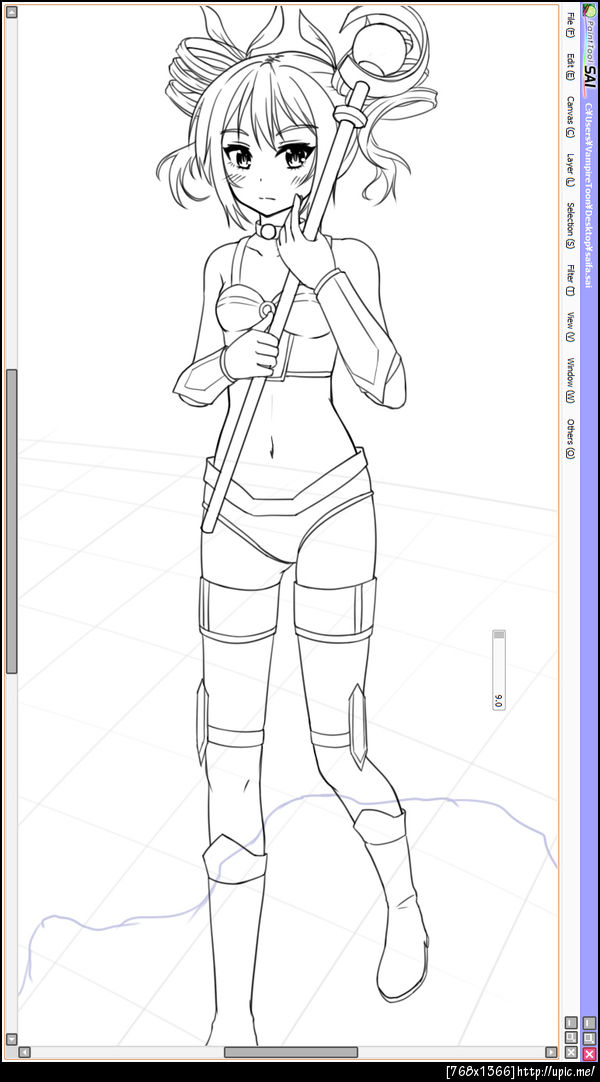The image size is (600, 1082).
Task: Click the left arrow of the bottom scrollbar
Action: pos(25,1052)
